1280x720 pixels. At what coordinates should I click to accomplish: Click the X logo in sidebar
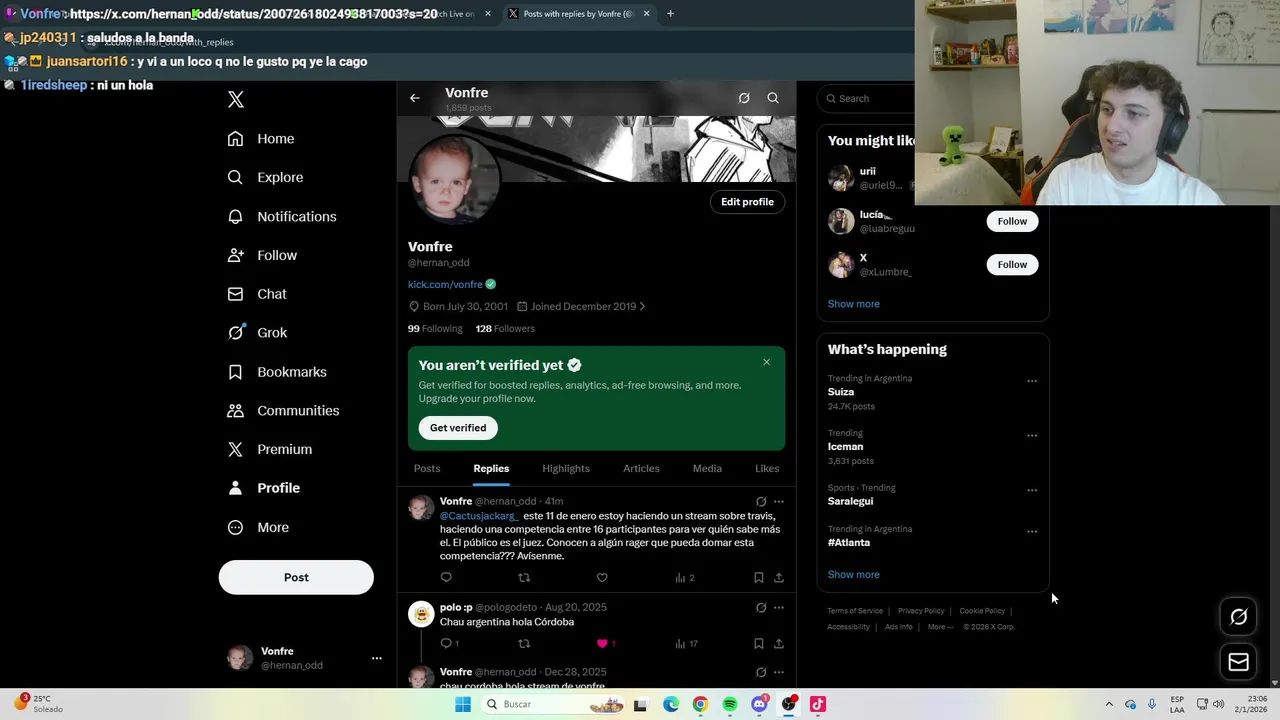coord(236,99)
